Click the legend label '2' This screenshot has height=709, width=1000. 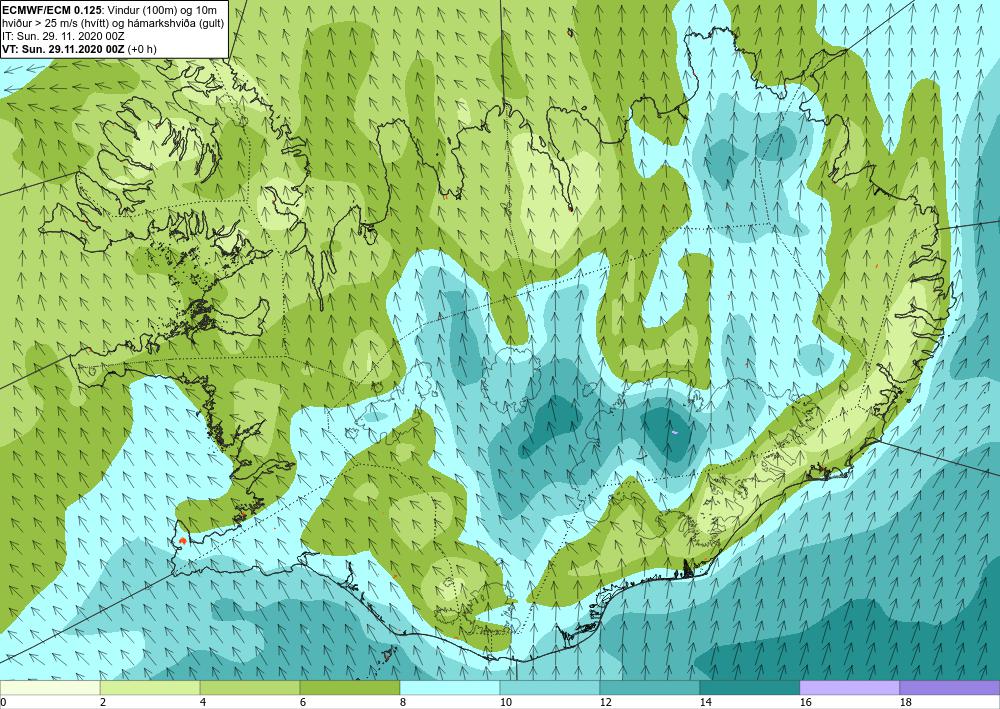coord(103,703)
